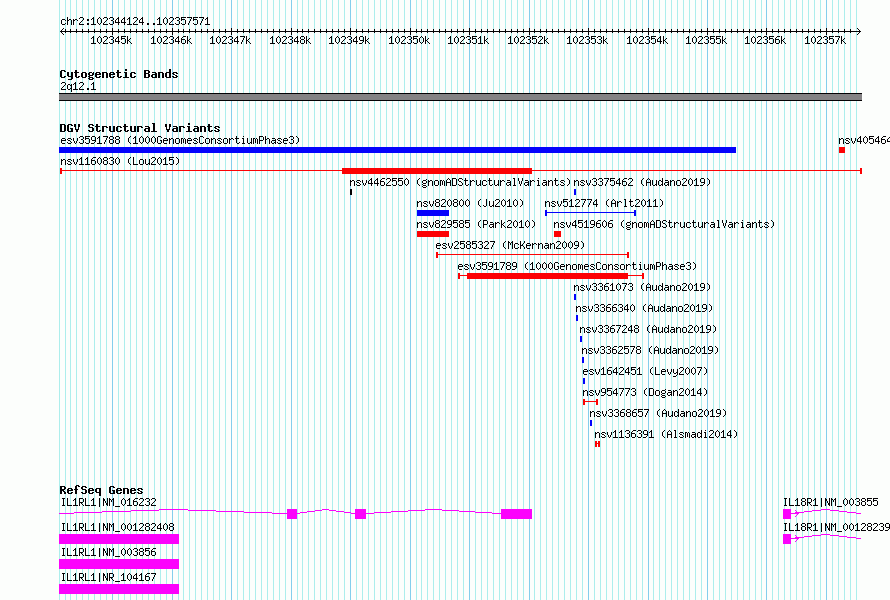Open the esv3591788 (1000GenomesConsortiumPhase3) variant label
The width and height of the screenshot is (890, 600).
[180, 140]
